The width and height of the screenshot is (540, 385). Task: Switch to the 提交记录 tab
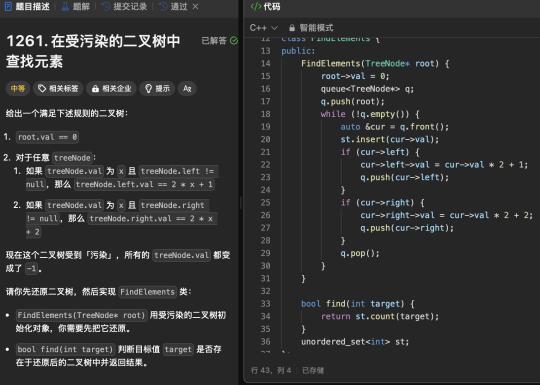point(125,6)
